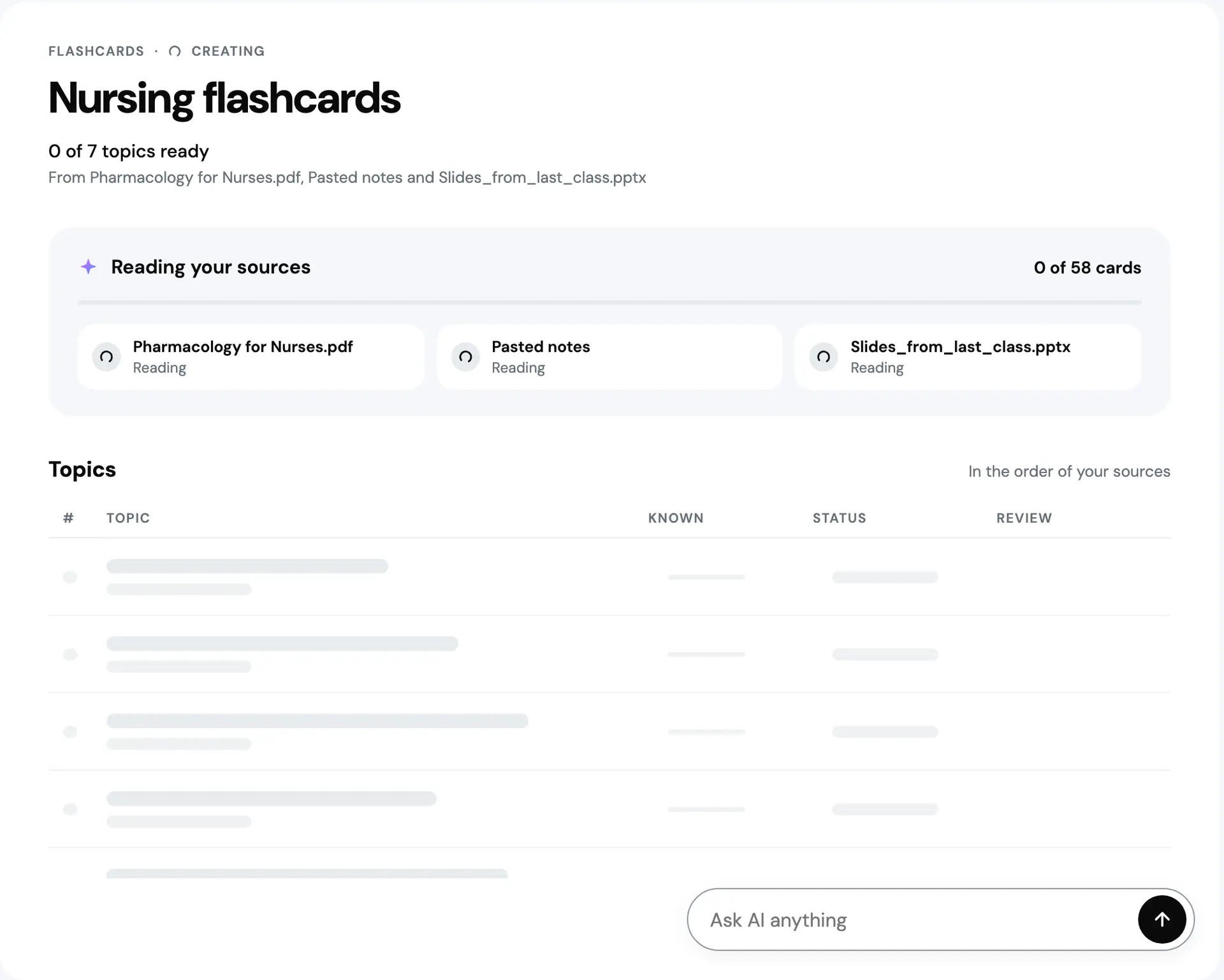Image resolution: width=1224 pixels, height=980 pixels.
Task: Click the spinner icon next to CREATING
Action: (175, 51)
